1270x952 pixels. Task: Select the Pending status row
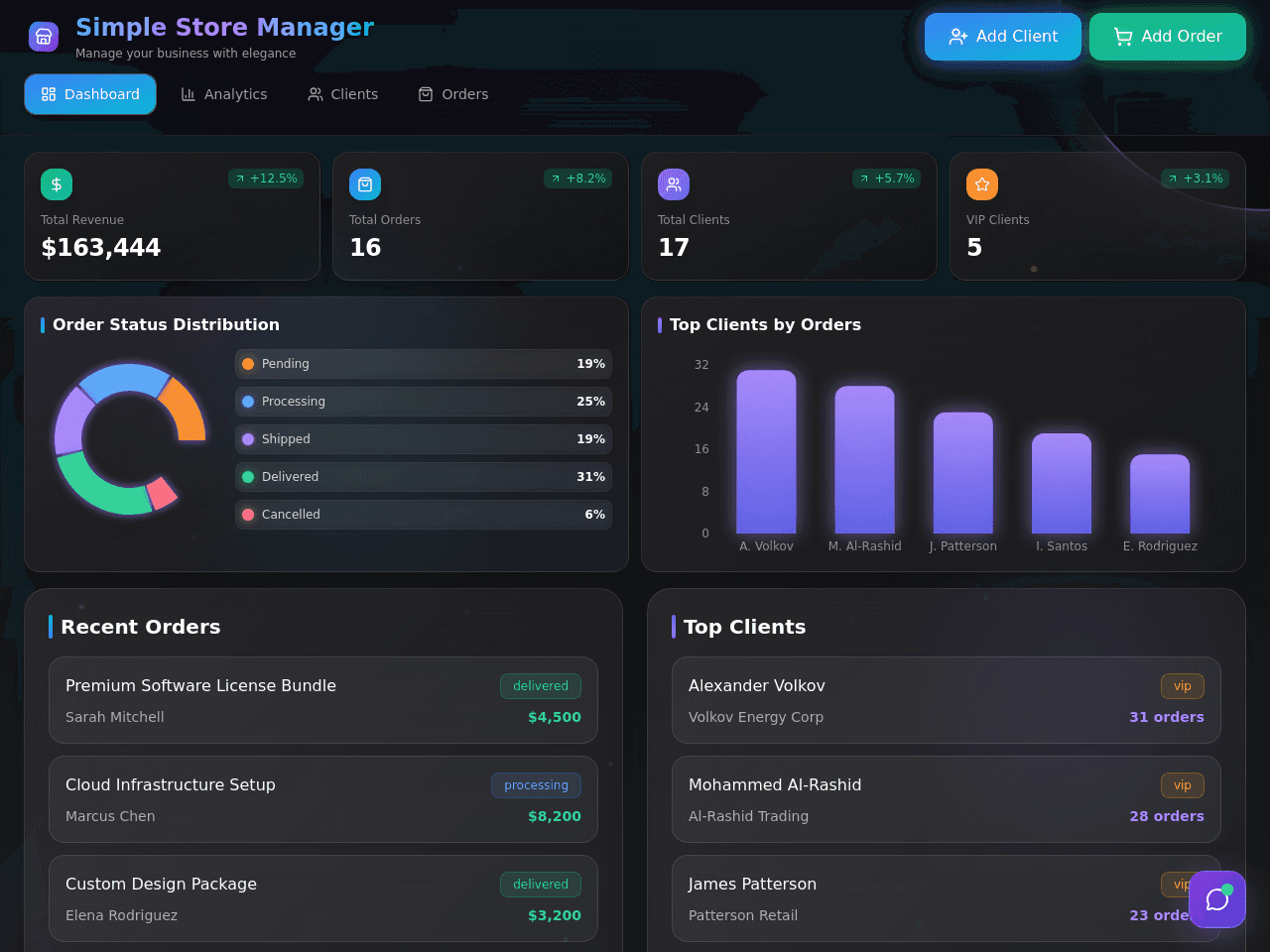(424, 364)
